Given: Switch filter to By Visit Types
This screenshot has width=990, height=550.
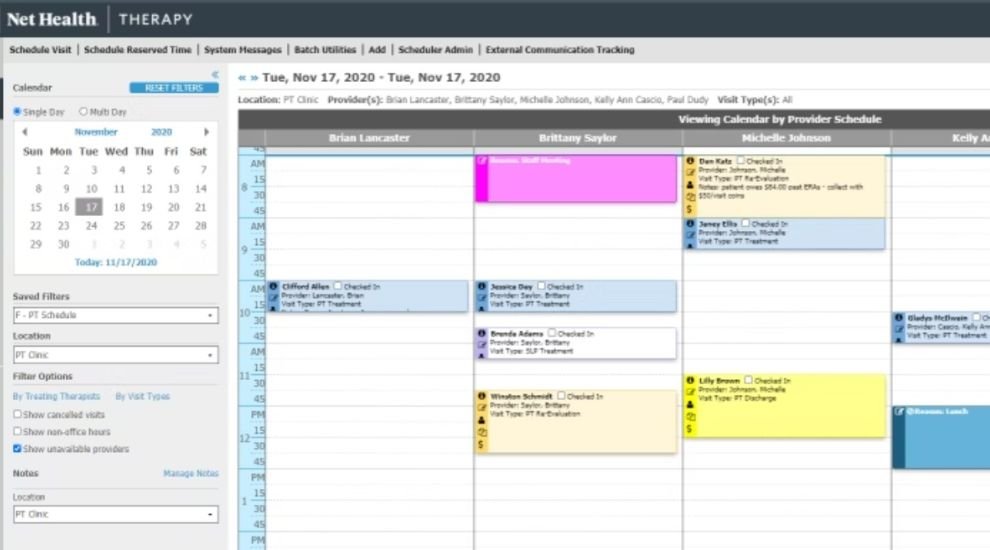Looking at the screenshot, I should (x=143, y=397).
